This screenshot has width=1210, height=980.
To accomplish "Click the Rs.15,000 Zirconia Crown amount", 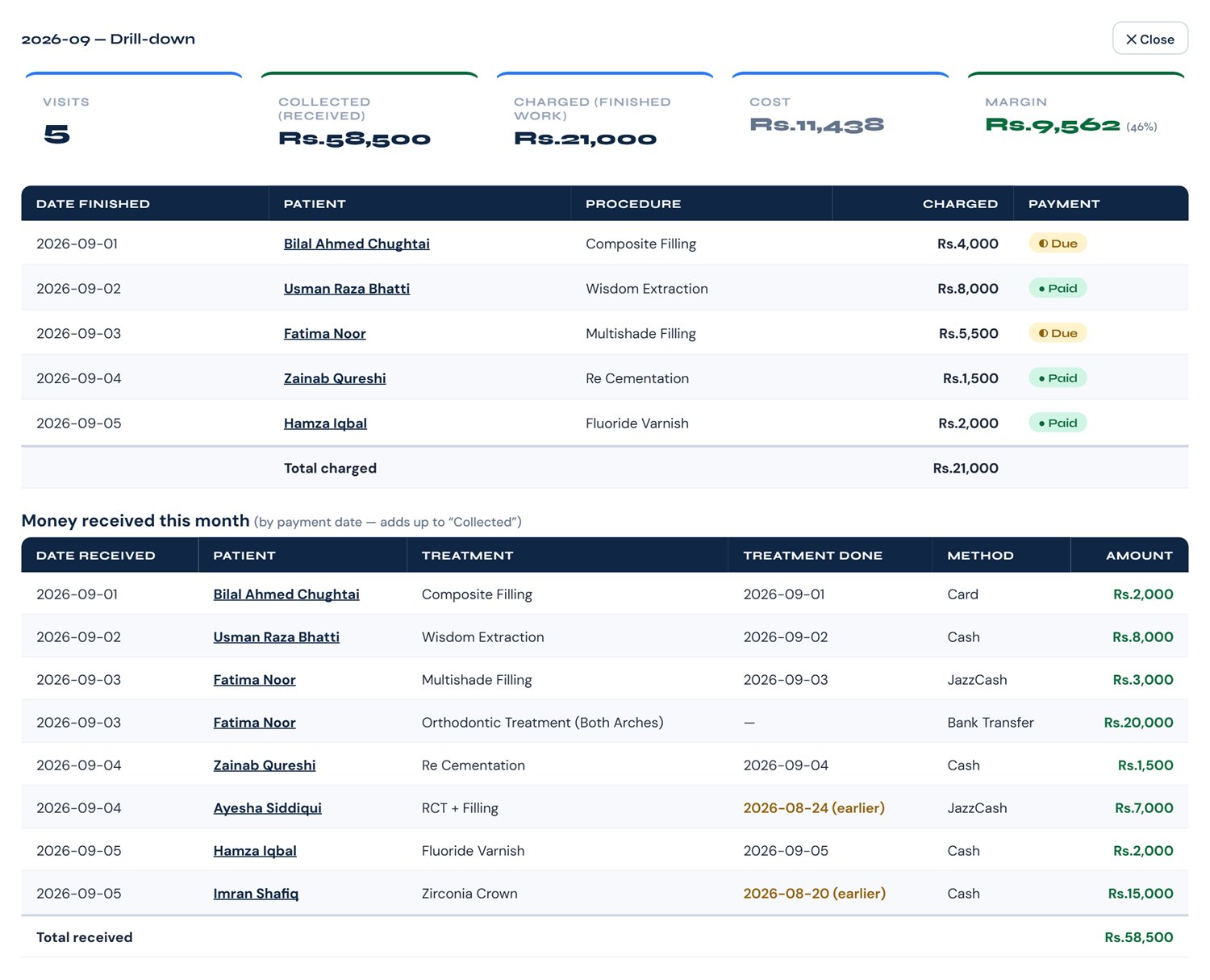I will 1141,894.
